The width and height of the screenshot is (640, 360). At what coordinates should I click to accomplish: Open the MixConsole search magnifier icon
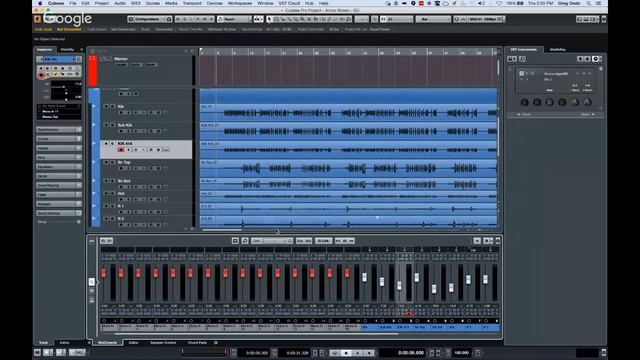(x=245, y=241)
